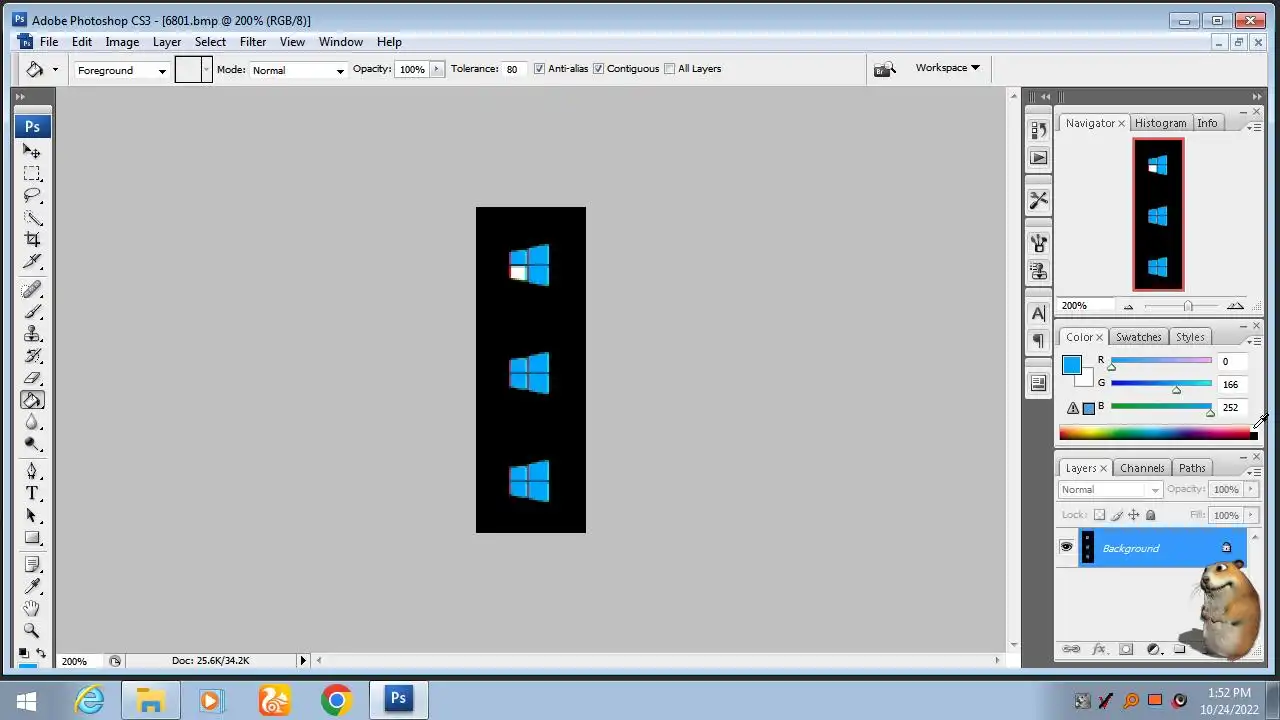Toggle lock transparent pixels in Layers
The image size is (1280, 720).
point(1099,515)
